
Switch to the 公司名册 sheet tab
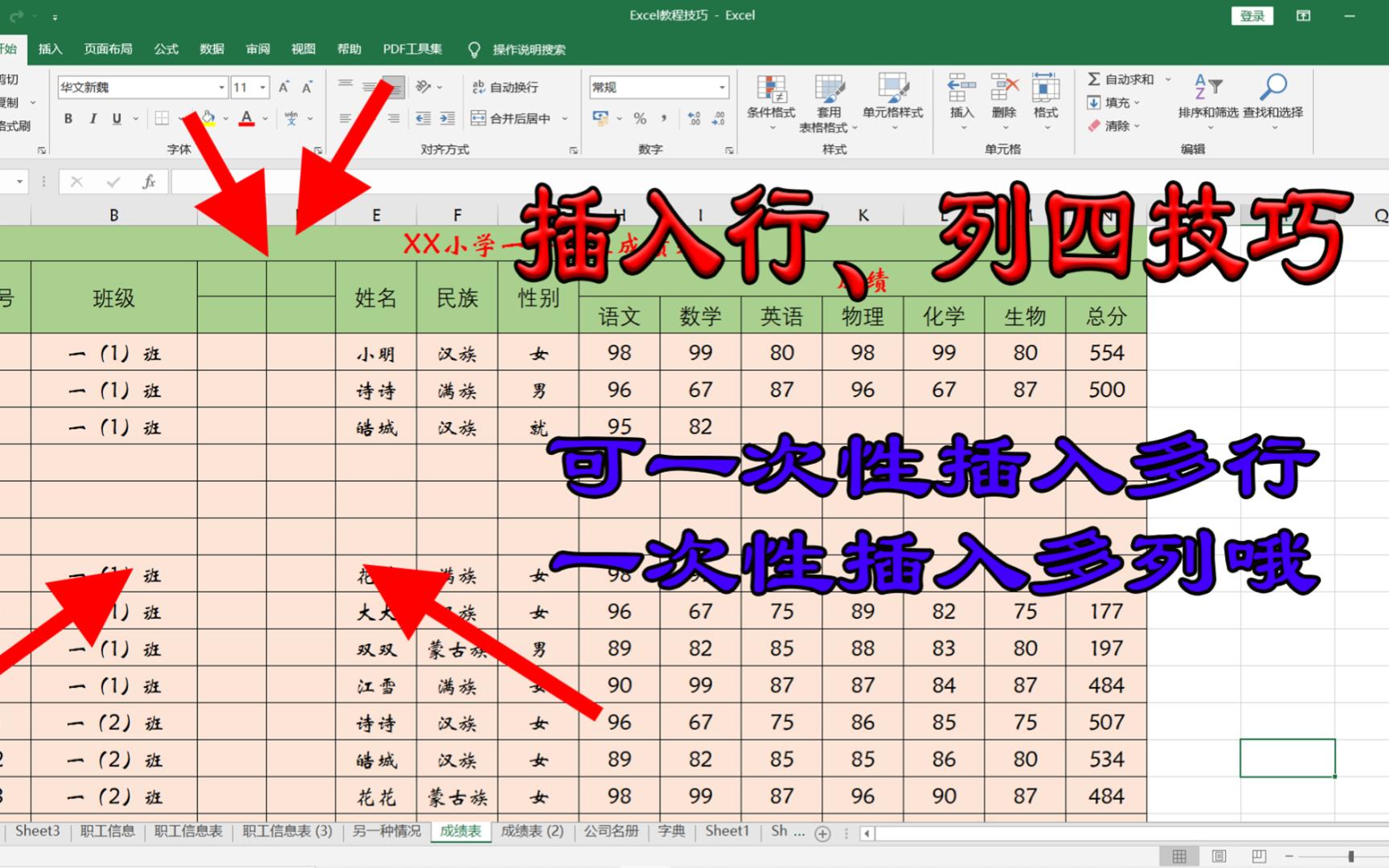click(x=611, y=831)
